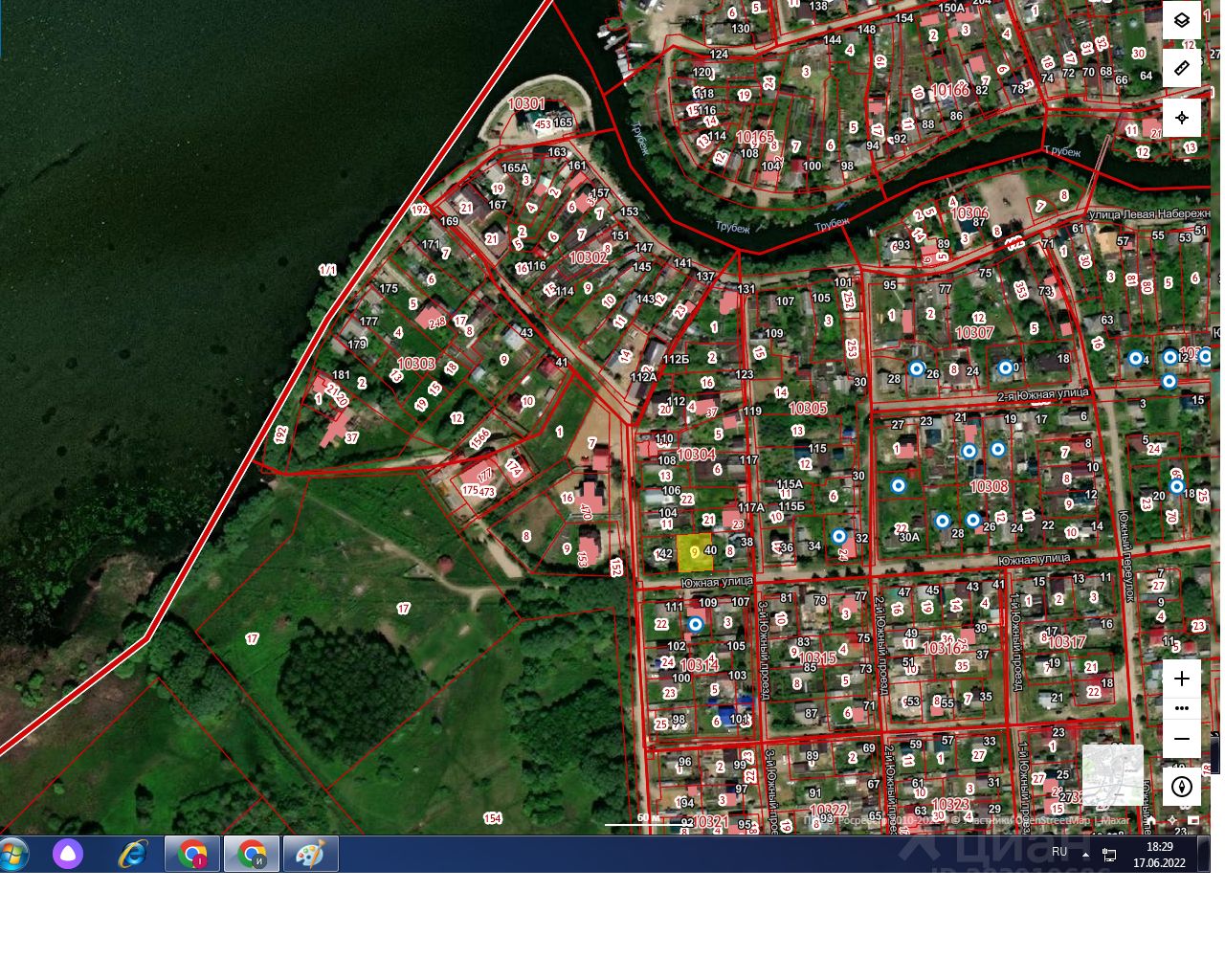Switch basemap using the minimap thumbnail
The height and width of the screenshot is (980, 1225).
tap(1113, 775)
